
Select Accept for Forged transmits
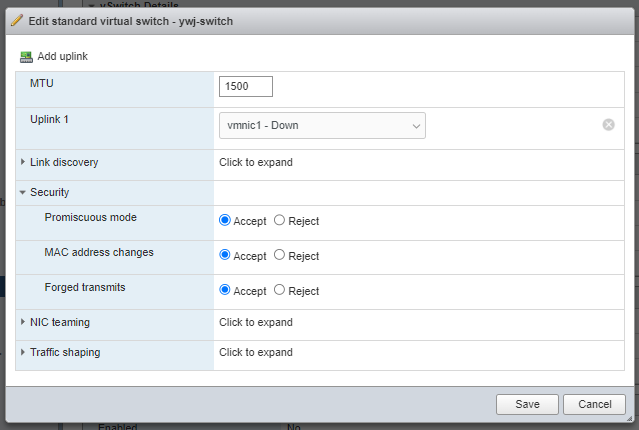[225, 290]
